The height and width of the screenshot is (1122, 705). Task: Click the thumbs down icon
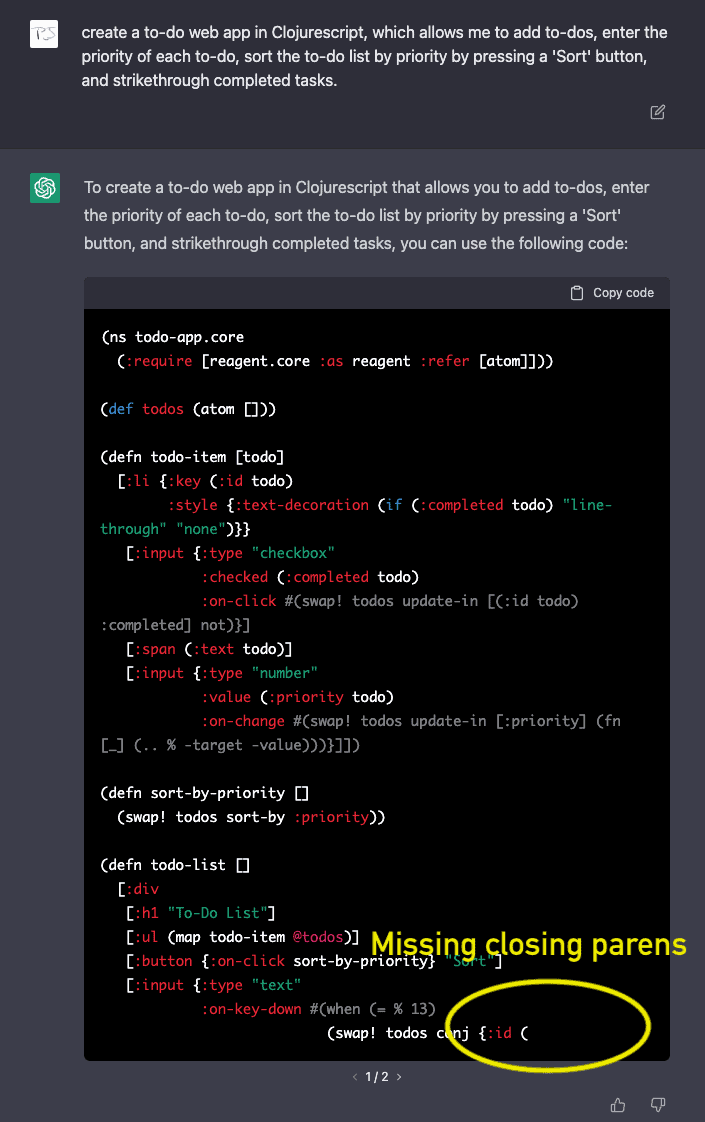click(x=658, y=1105)
